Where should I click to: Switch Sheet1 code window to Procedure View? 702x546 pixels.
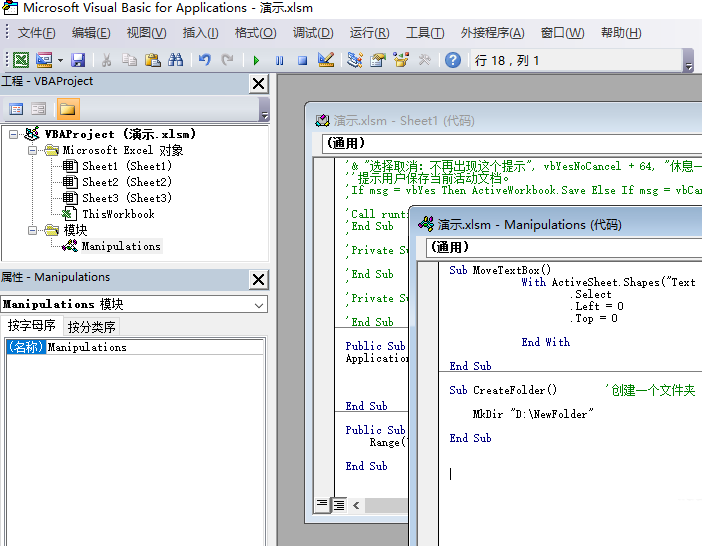coord(322,505)
